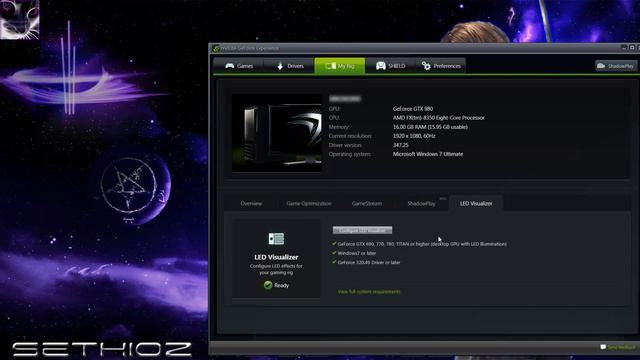
Task: Click the SHIELD controller icon
Action: click(x=380, y=66)
